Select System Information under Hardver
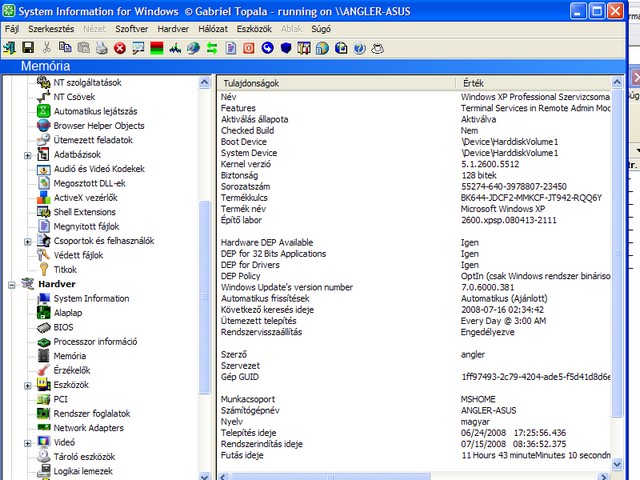 [x=91, y=298]
